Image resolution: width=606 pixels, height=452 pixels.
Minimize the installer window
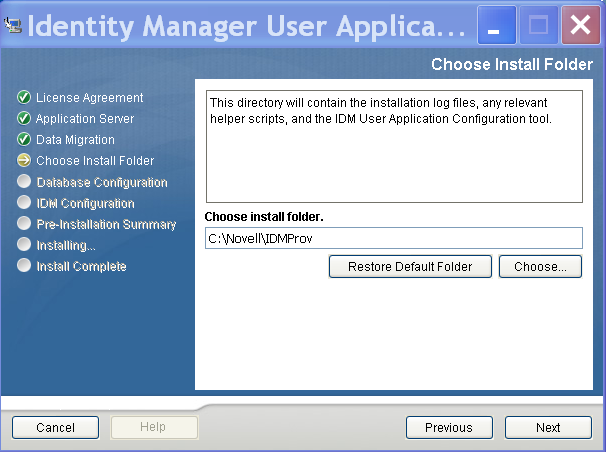497,25
